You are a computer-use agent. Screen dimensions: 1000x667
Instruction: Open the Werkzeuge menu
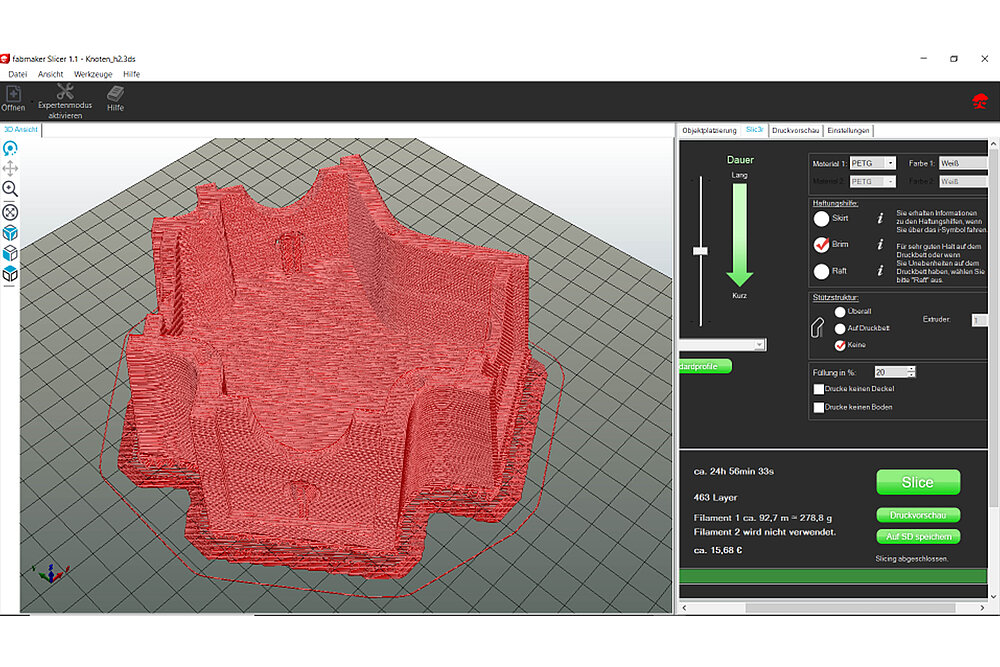92,74
